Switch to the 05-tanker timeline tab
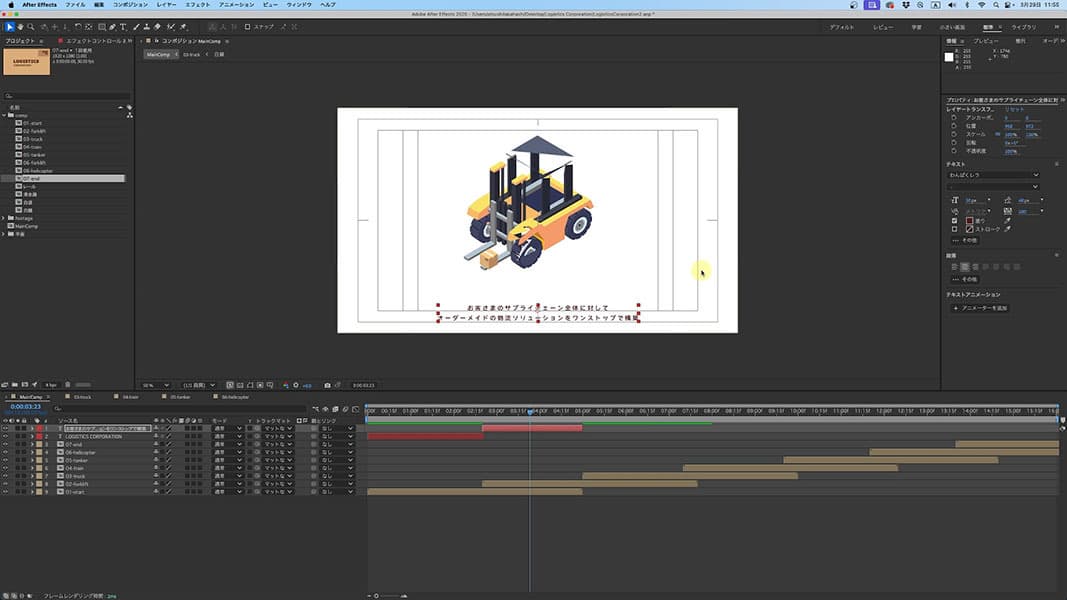Image resolution: width=1067 pixels, height=600 pixels. click(180, 397)
